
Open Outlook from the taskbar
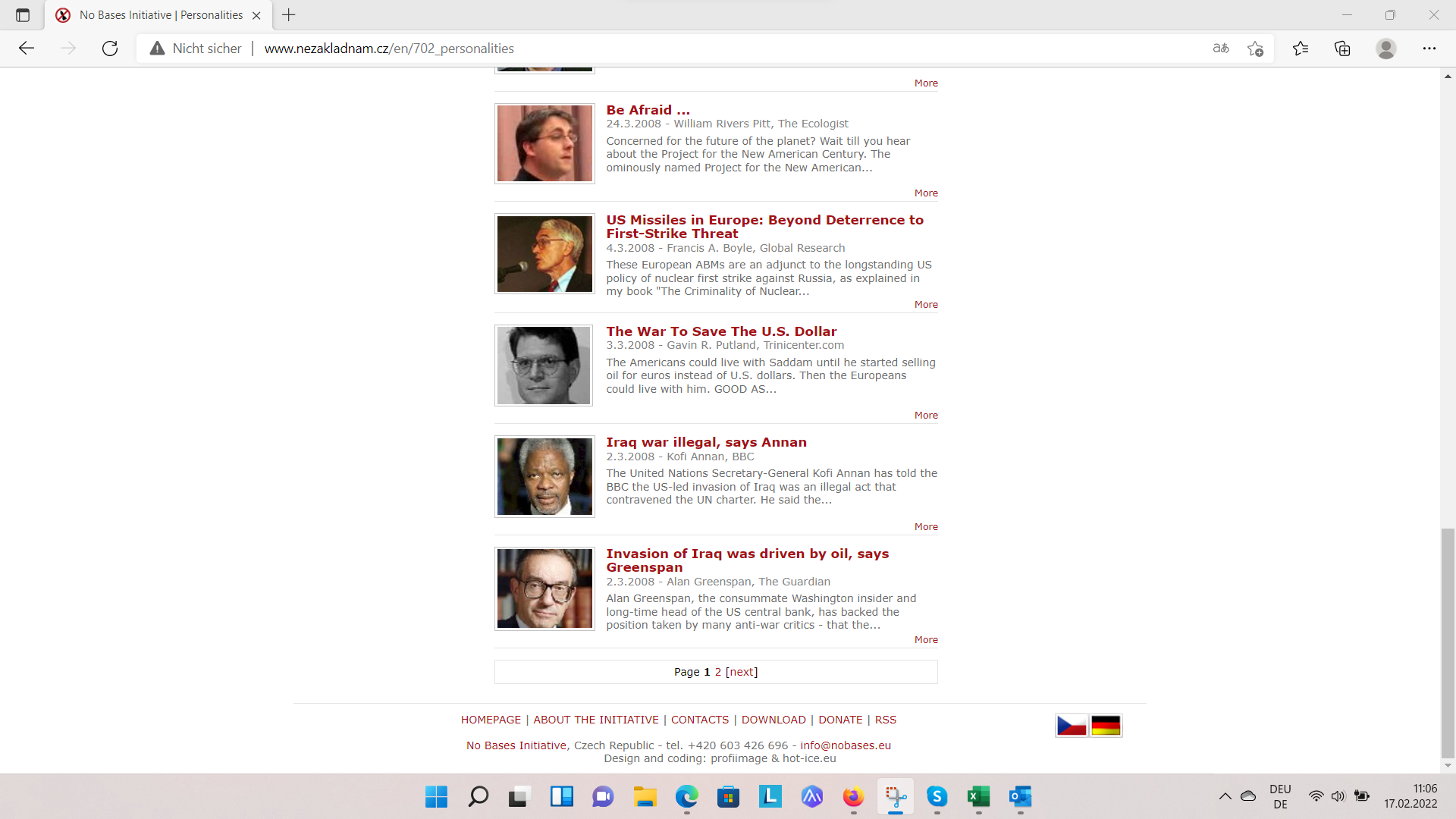coord(1020,796)
